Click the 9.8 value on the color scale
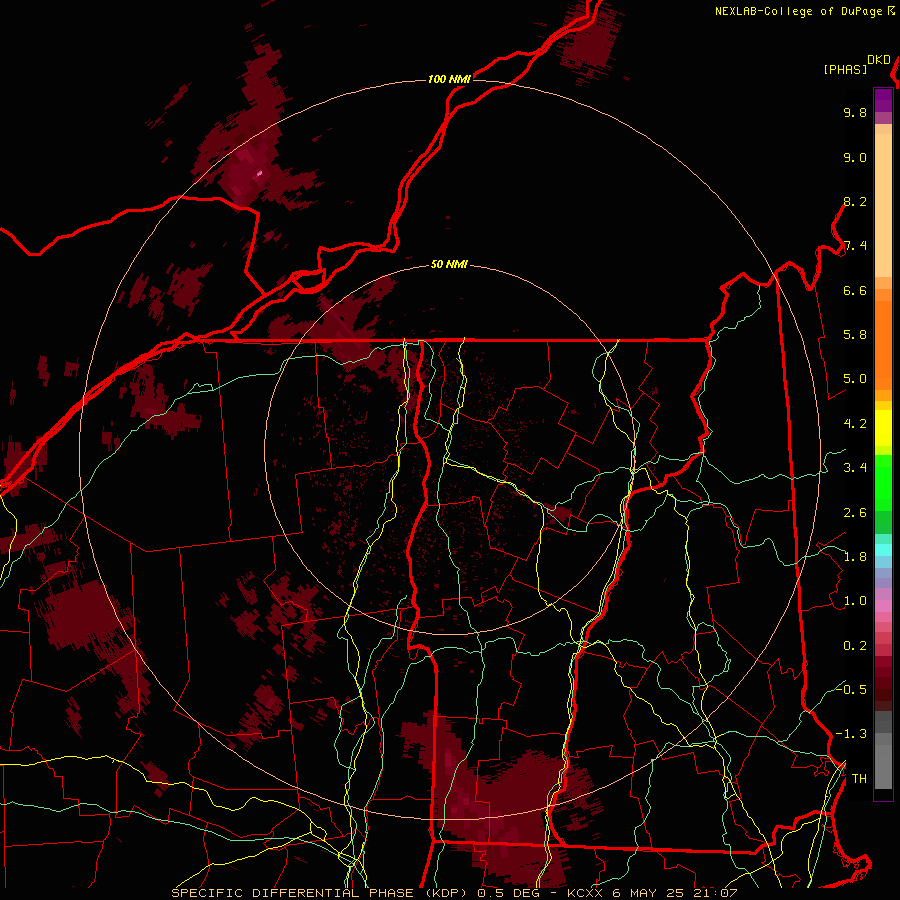The height and width of the screenshot is (900, 900). coord(855,112)
